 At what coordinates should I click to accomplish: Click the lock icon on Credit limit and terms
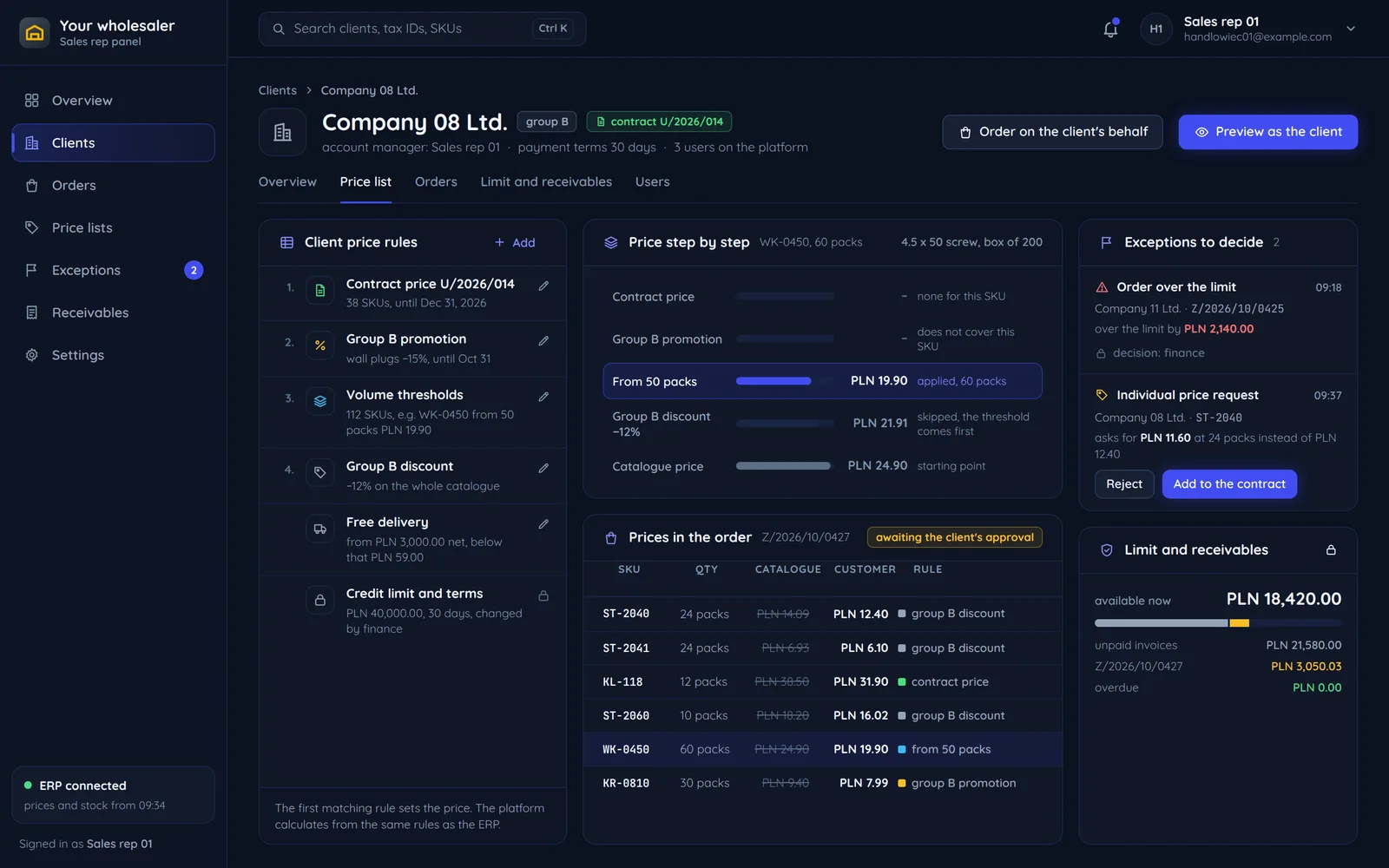tap(543, 596)
